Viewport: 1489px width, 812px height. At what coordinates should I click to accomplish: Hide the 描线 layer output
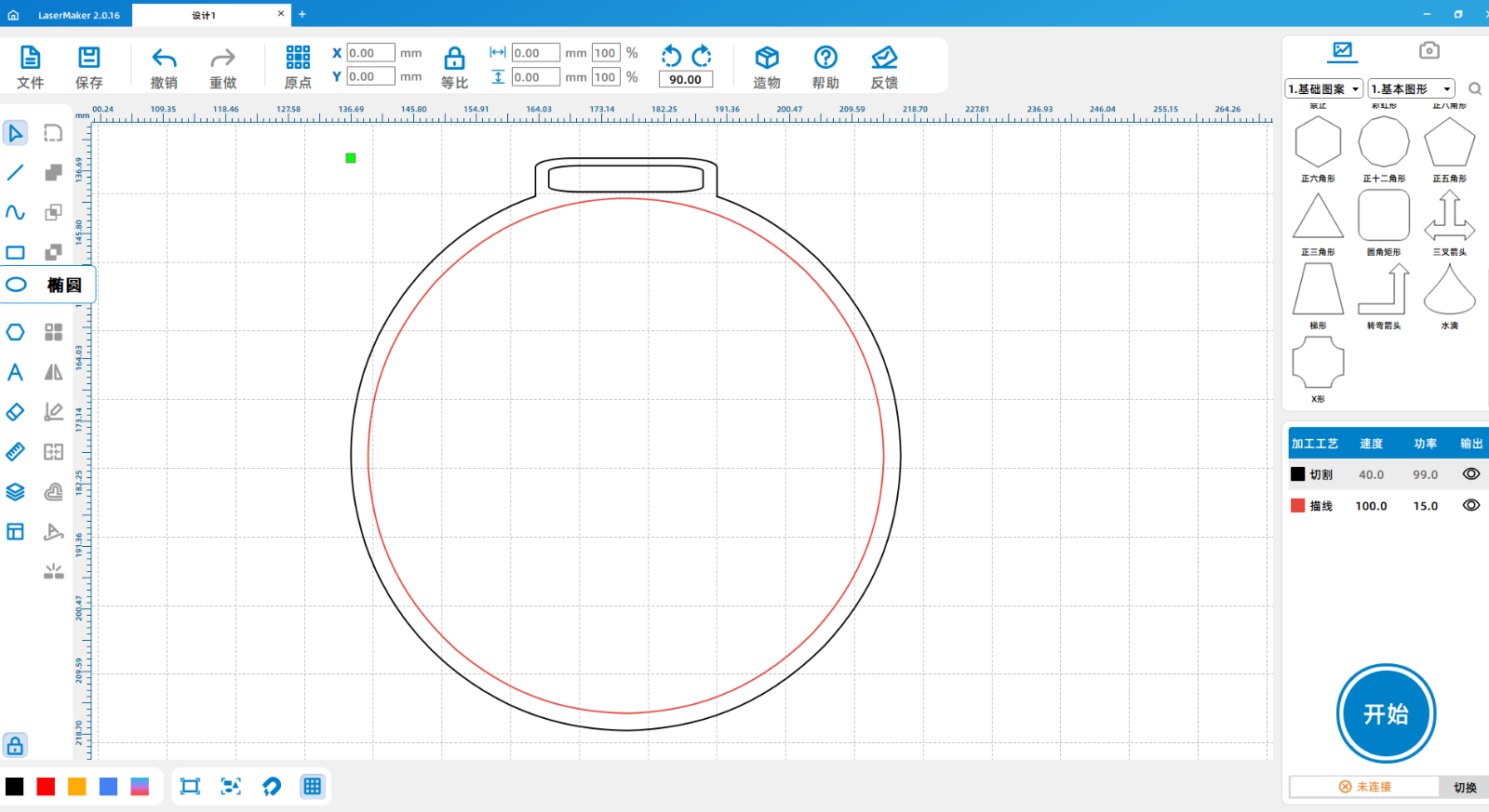pyautogui.click(x=1470, y=506)
